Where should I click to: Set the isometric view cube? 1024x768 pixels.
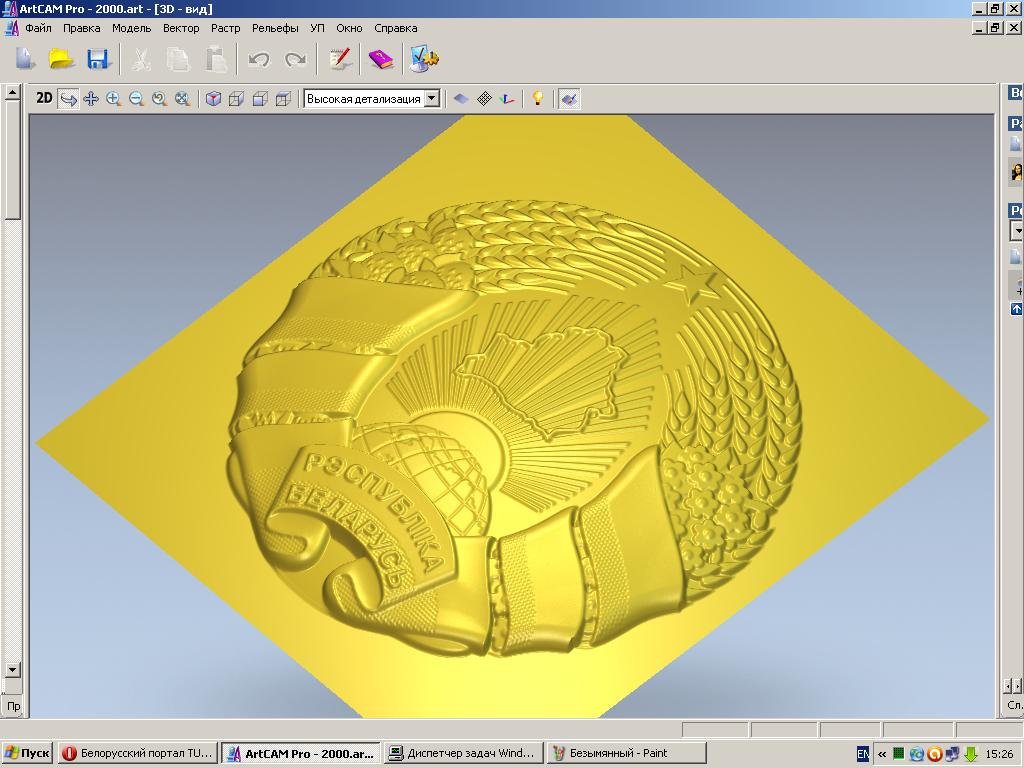214,99
